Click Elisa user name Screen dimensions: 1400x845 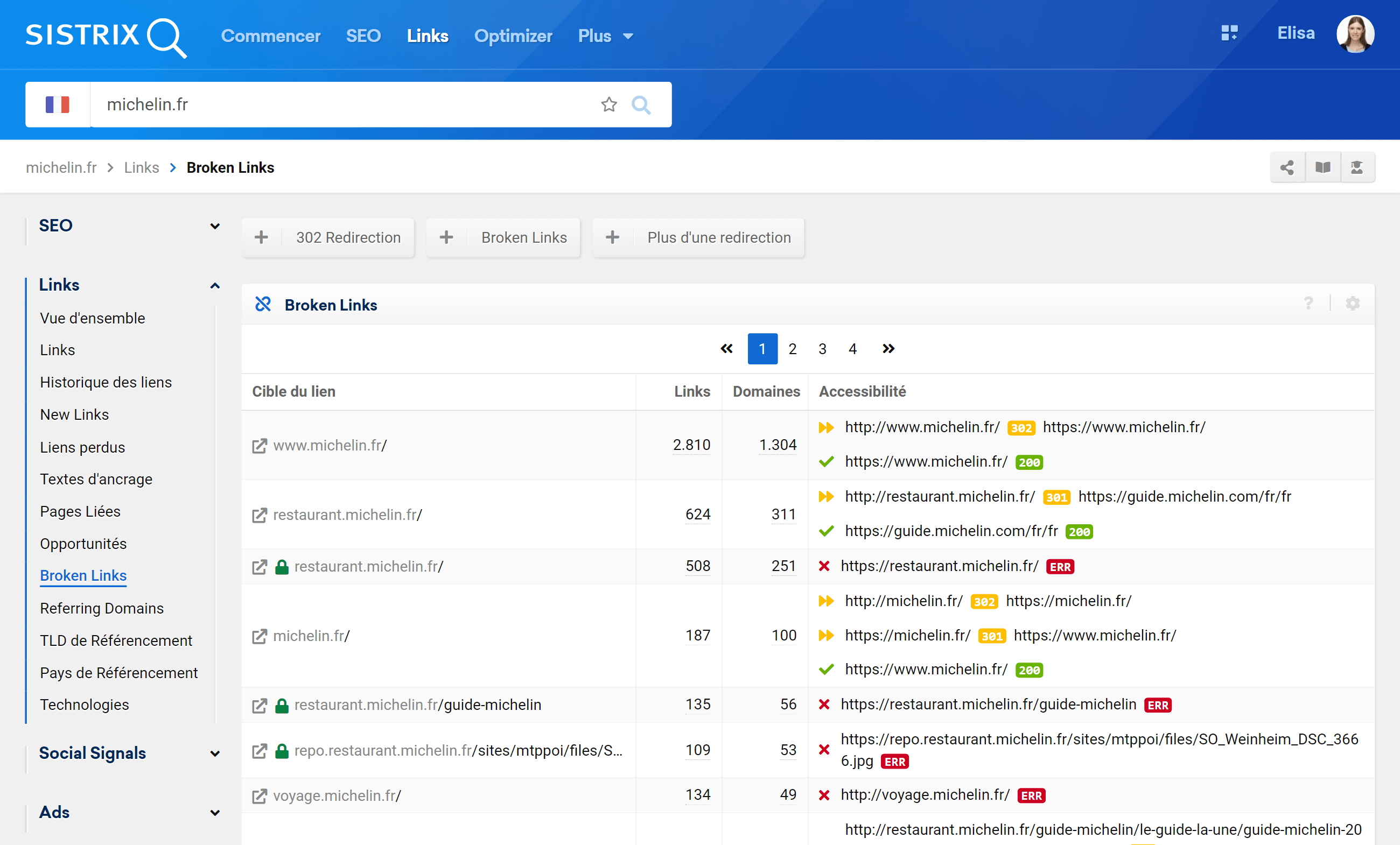[x=1296, y=33]
